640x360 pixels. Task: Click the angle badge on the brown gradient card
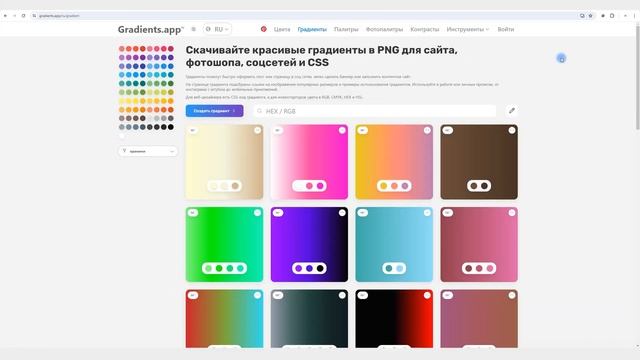448,130
